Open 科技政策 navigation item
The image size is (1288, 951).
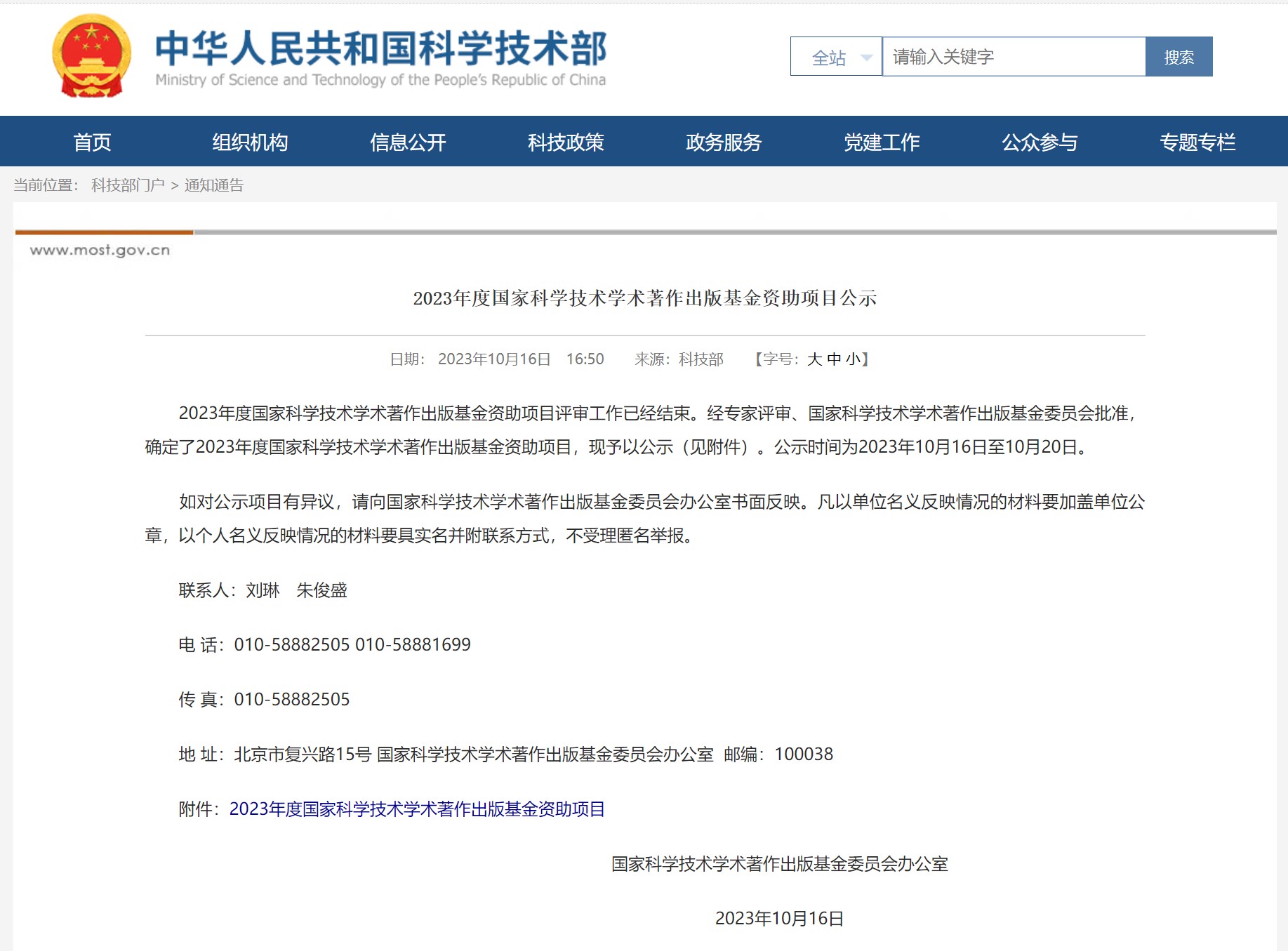[566, 142]
